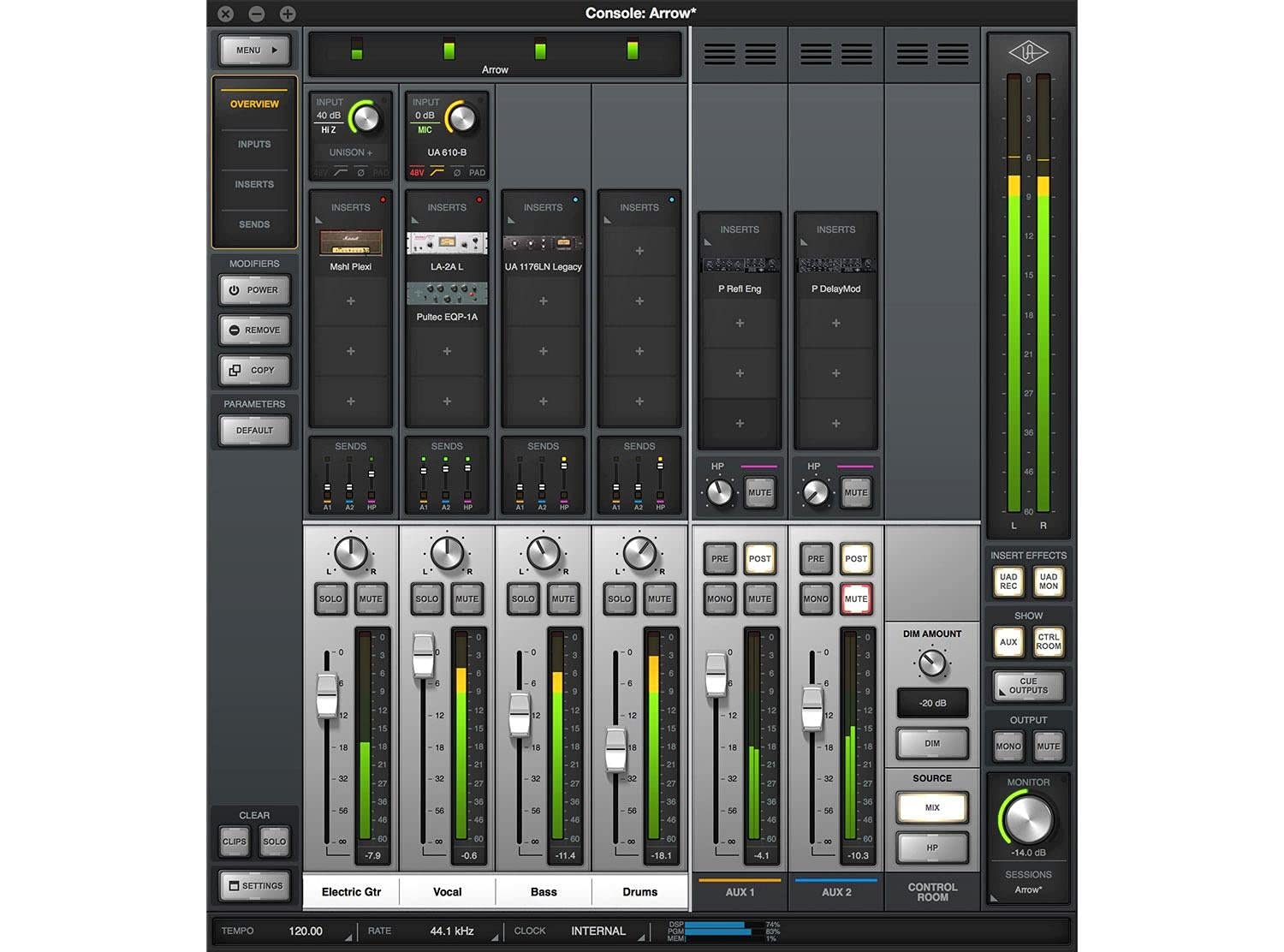Click the Universal Audio logo icon

click(1028, 53)
